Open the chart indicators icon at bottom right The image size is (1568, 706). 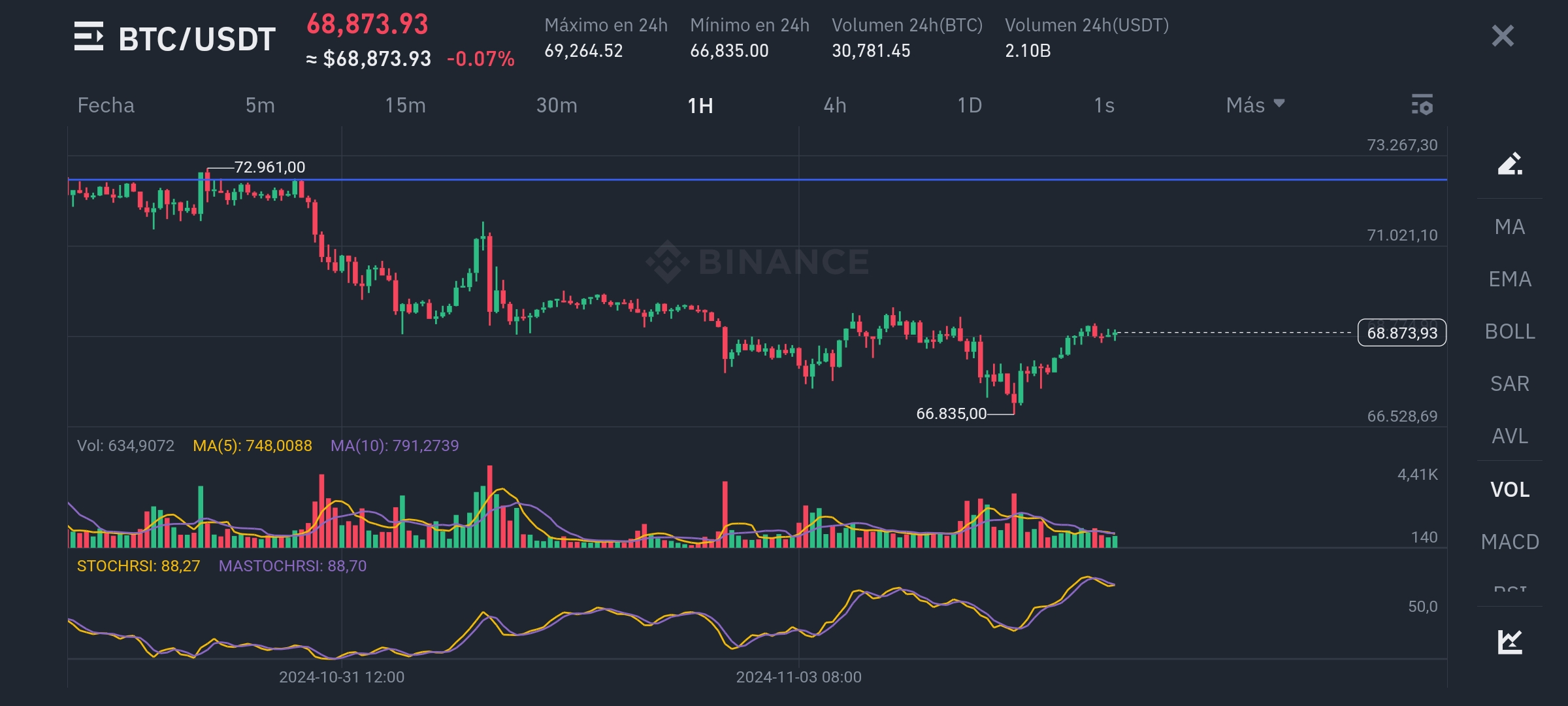pos(1510,641)
